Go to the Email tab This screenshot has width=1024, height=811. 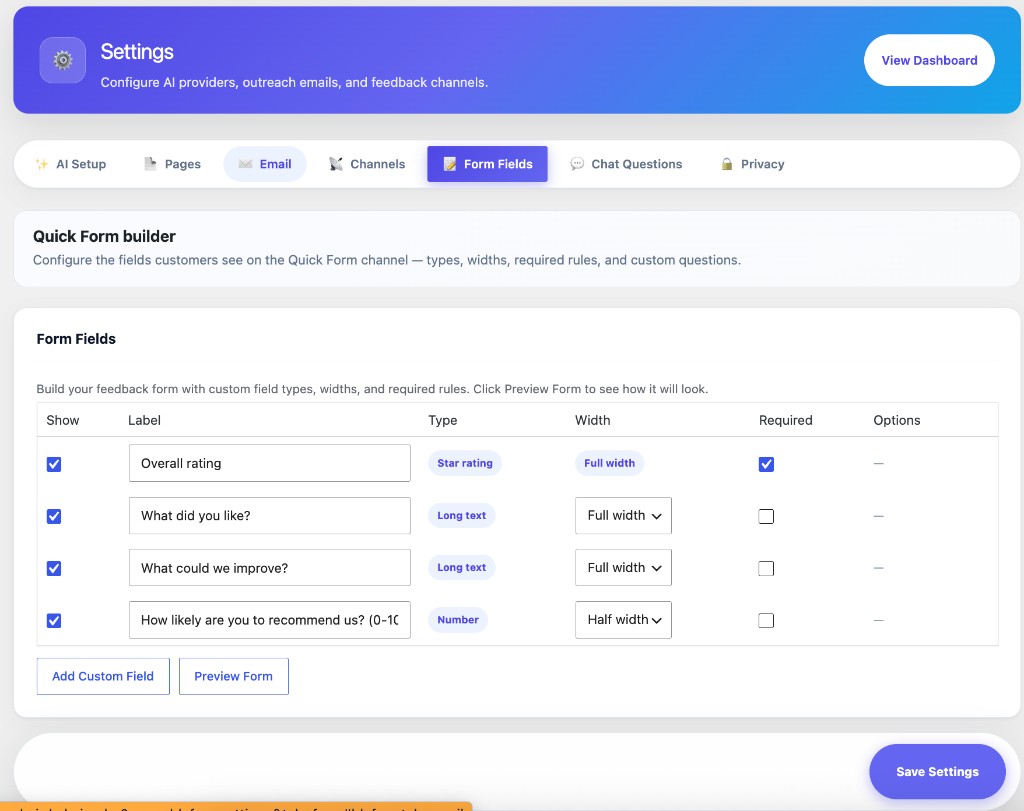tap(265, 164)
